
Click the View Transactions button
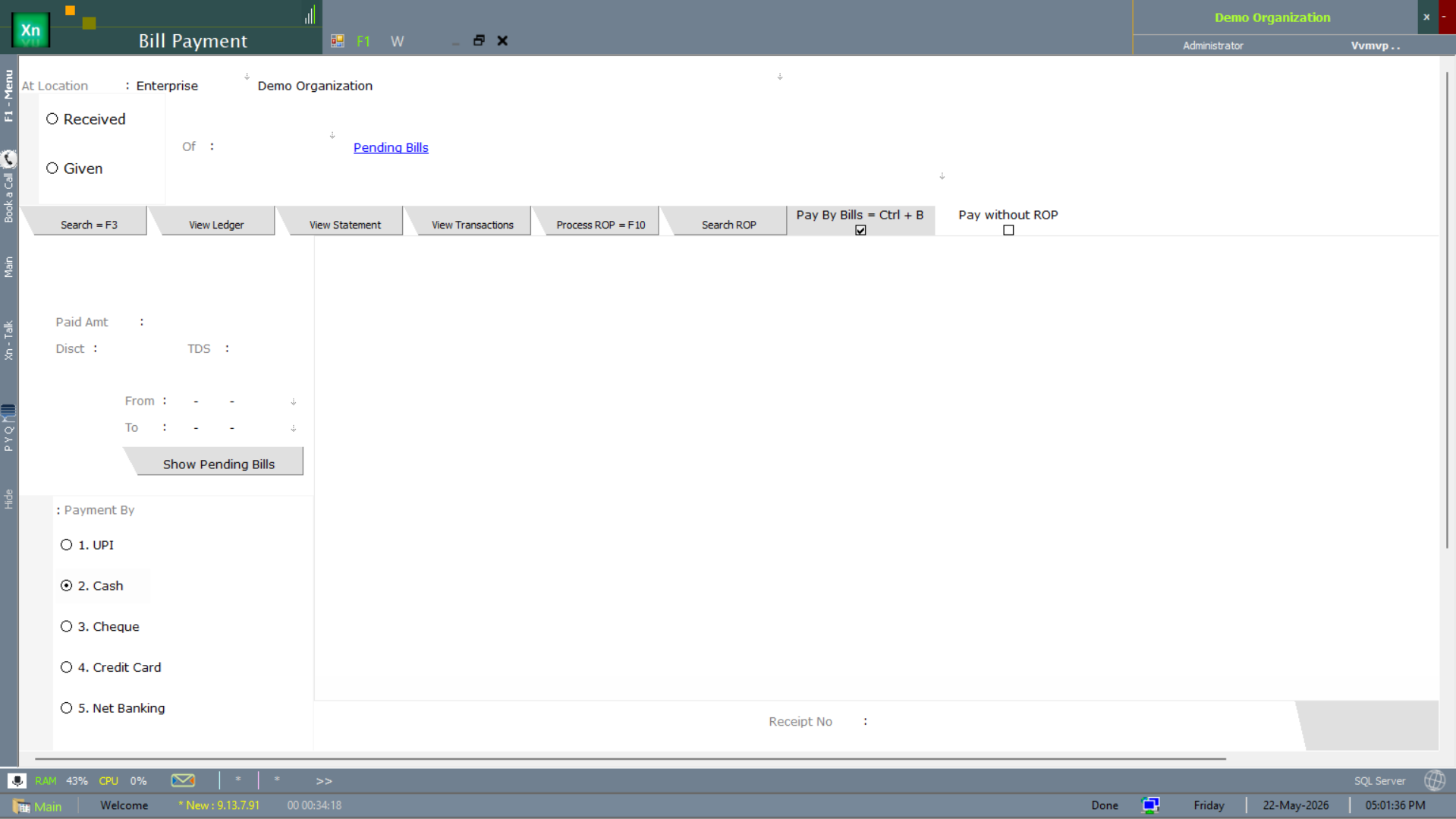473,225
